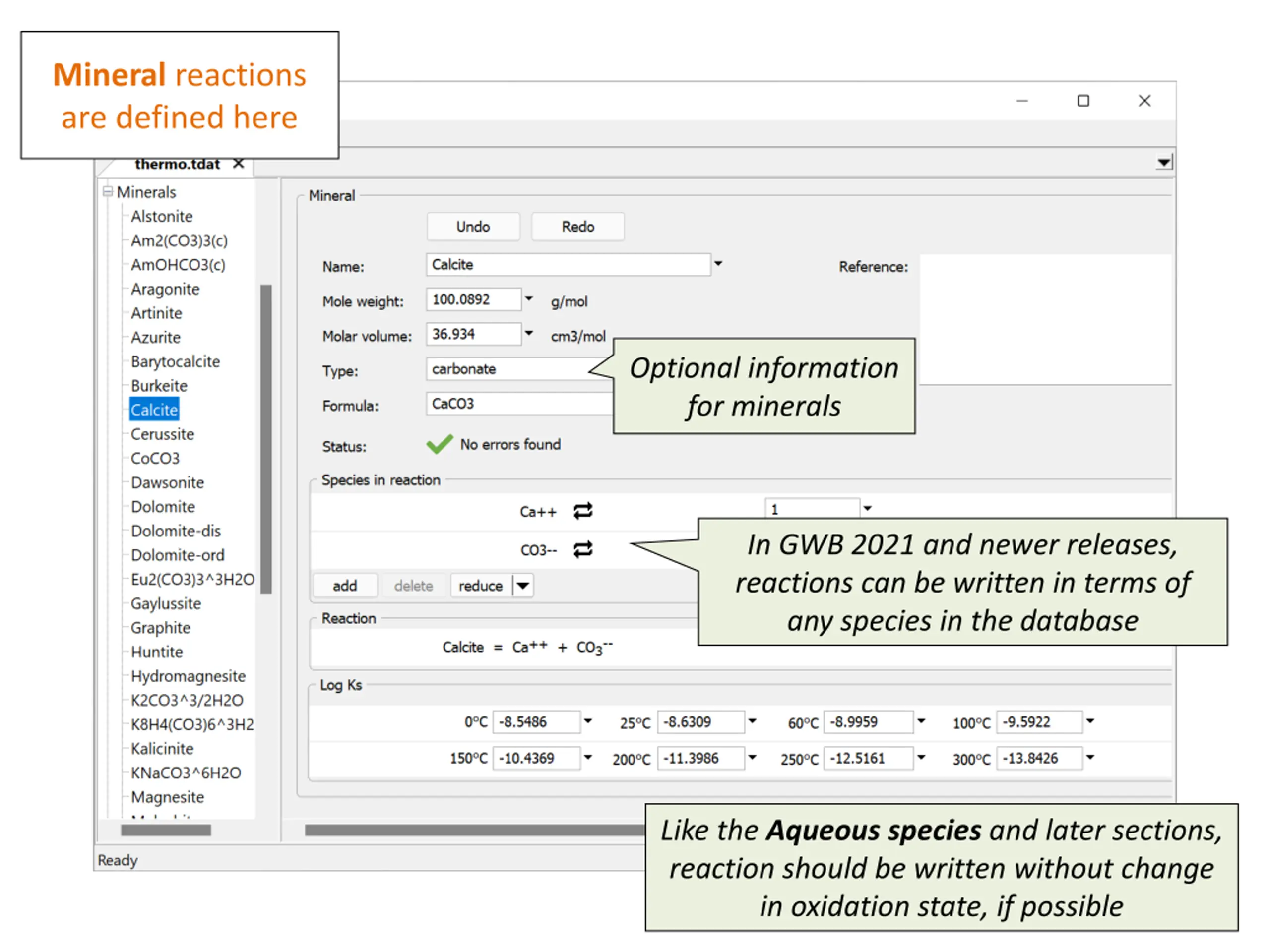Select the thermo.tdat tab

(178, 164)
